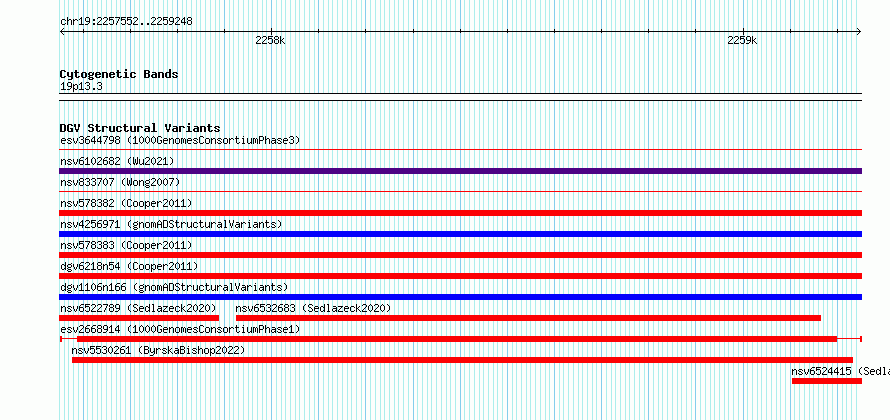
Task: Open the nsv6102682 (Wu2021) label
Action: (117, 161)
